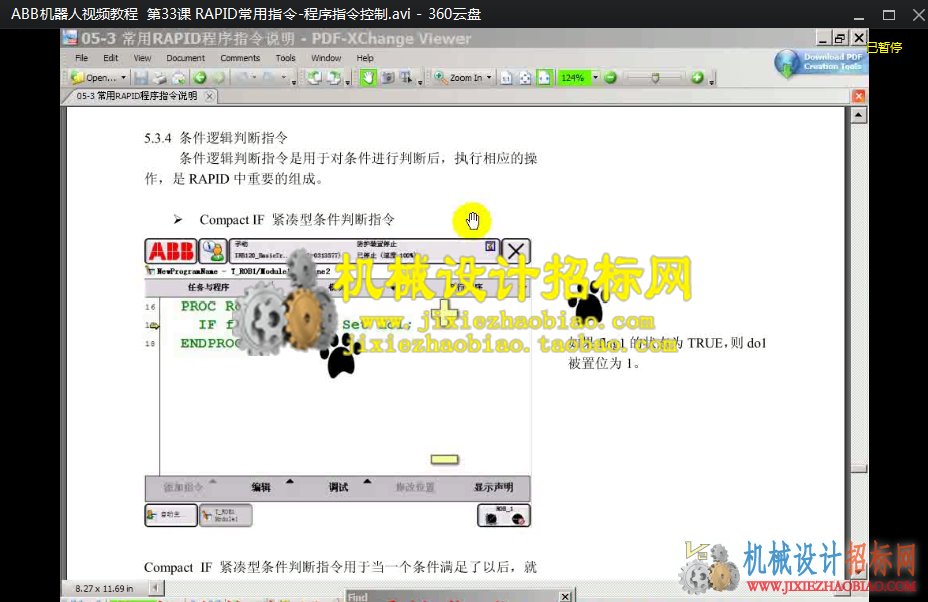Select the Select Text tool
Image resolution: width=928 pixels, height=602 pixels.
pyautogui.click(x=406, y=78)
